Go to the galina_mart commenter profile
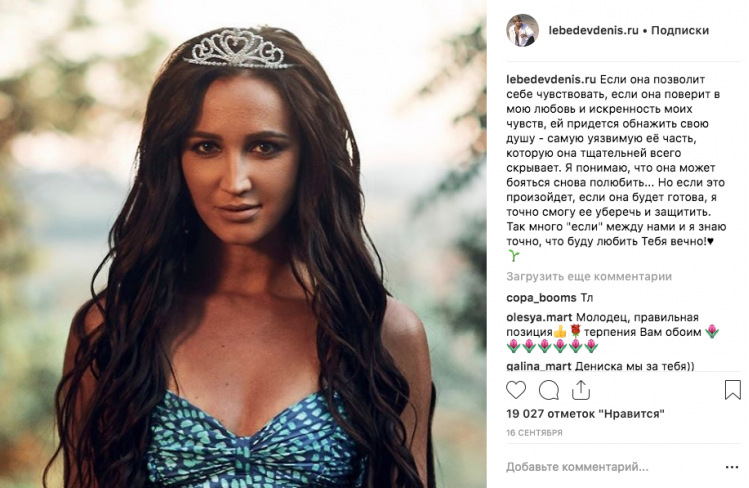Screen dimensions: 749x488 539,366
